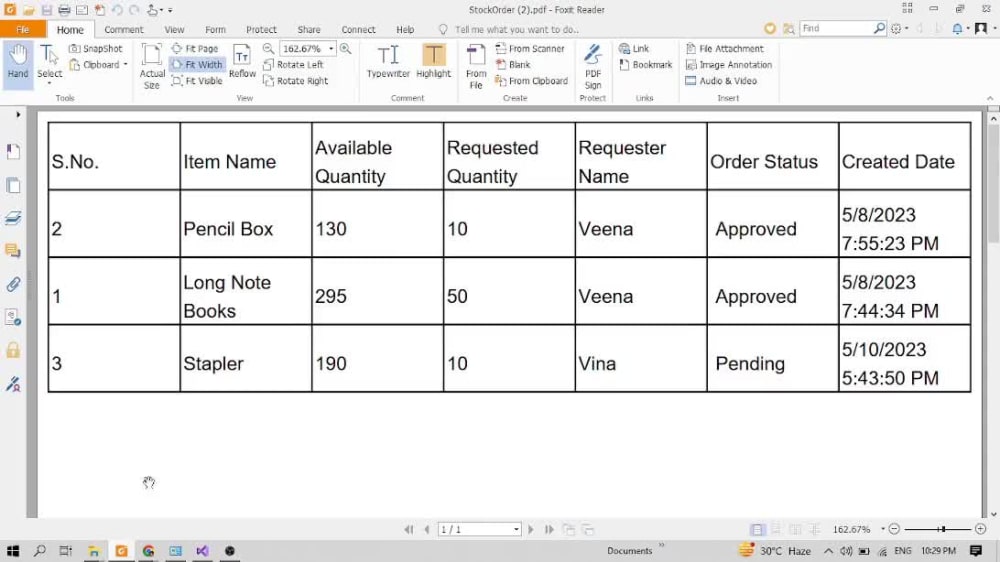Open the status bar zoom percent dropdown
Image resolution: width=1000 pixels, height=562 pixels.
coord(883,529)
